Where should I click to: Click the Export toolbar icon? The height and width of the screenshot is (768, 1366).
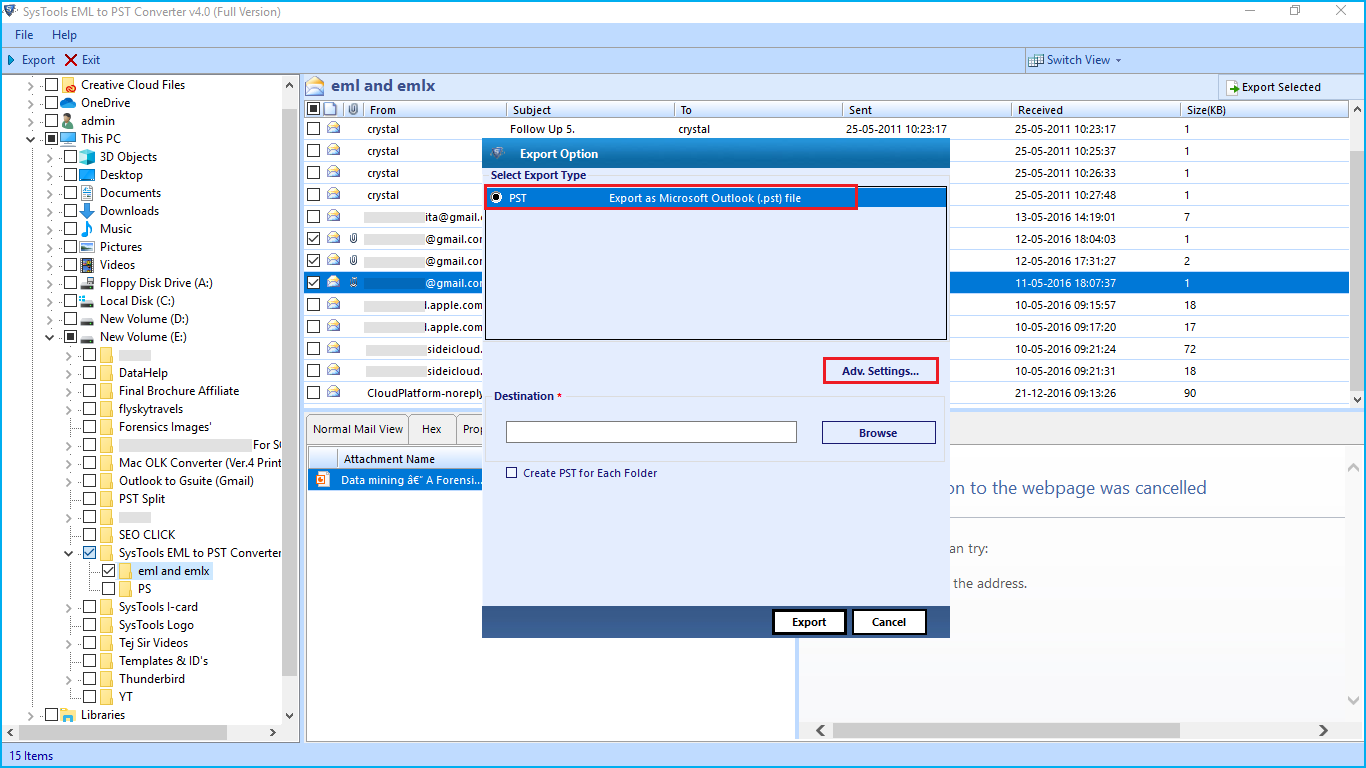(11, 60)
